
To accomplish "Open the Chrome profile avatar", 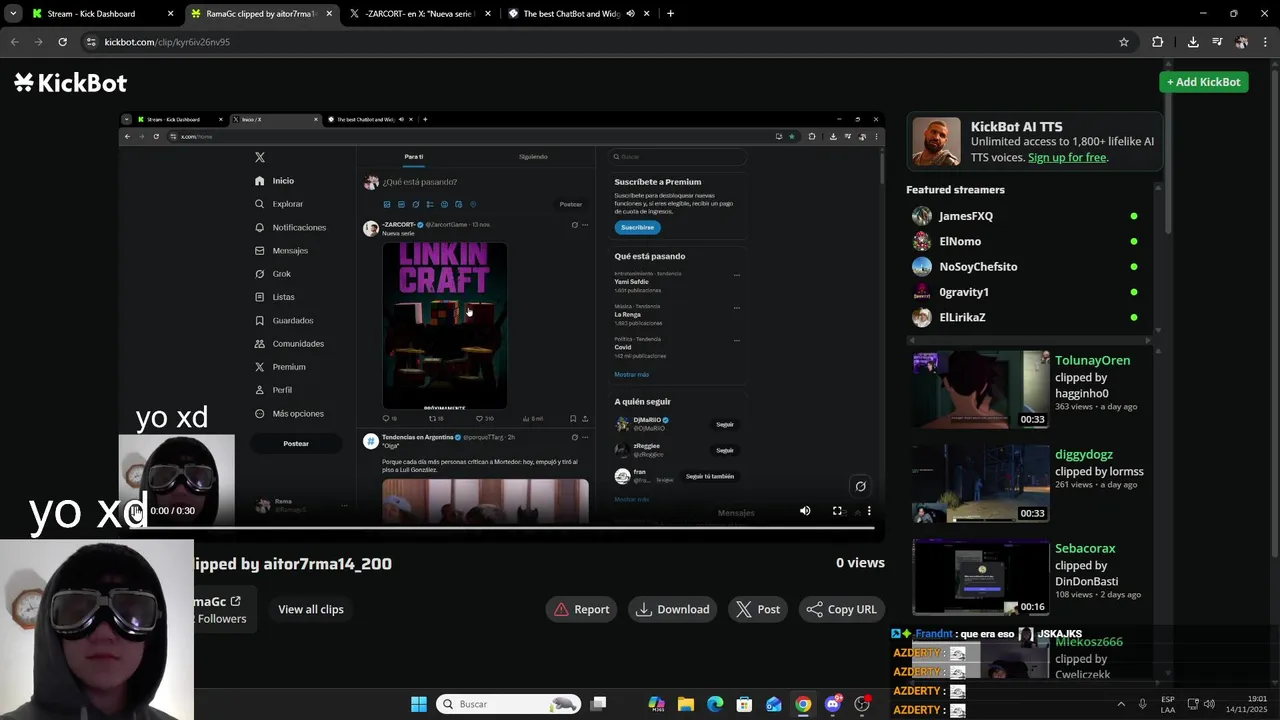I will [1242, 42].
